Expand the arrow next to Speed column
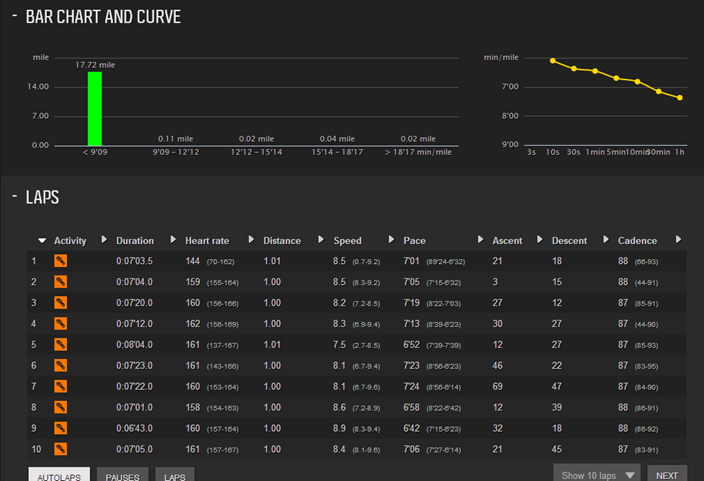Image resolution: width=704 pixels, height=481 pixels. point(391,239)
